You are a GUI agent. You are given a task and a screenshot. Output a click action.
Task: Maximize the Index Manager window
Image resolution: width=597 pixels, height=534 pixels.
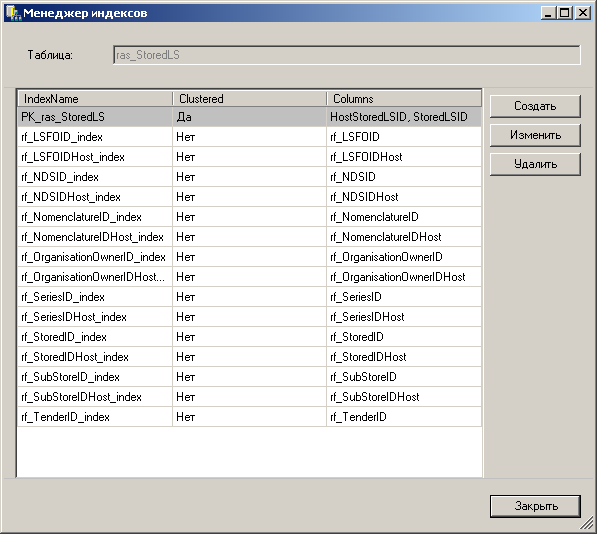(x=565, y=13)
